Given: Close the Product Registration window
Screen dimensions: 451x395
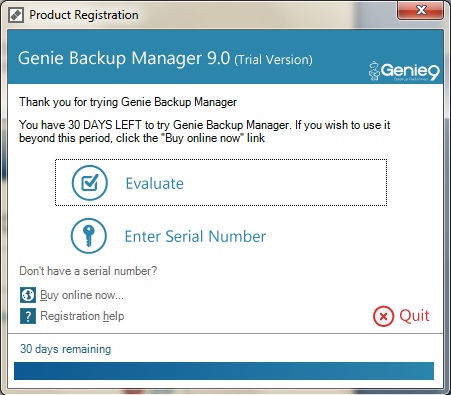Looking at the screenshot, I should point(420,10).
